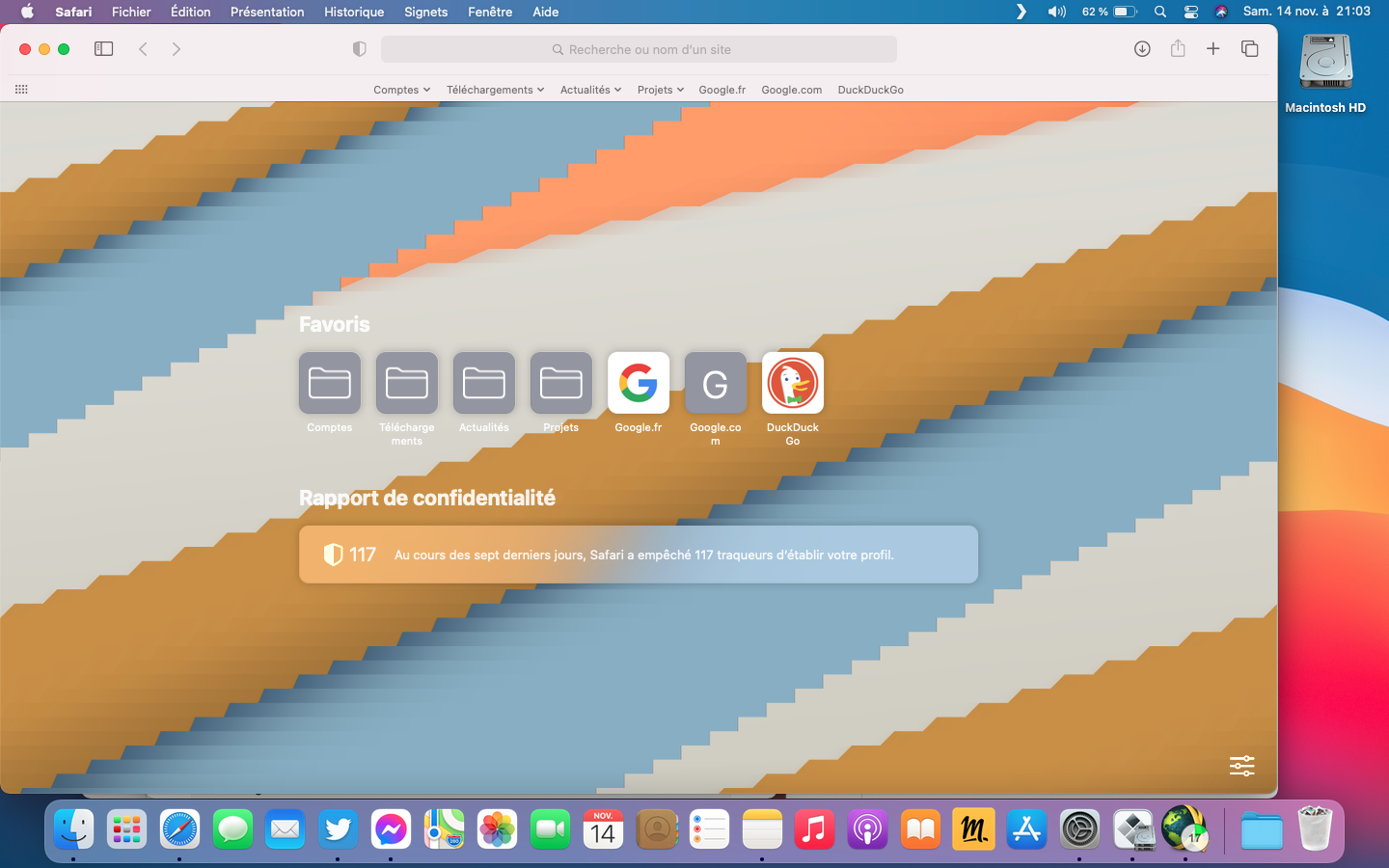Viewport: 1389px width, 868px height.
Task: Click the 'Recherche ou nom d'un site' address field
Action: 639,49
